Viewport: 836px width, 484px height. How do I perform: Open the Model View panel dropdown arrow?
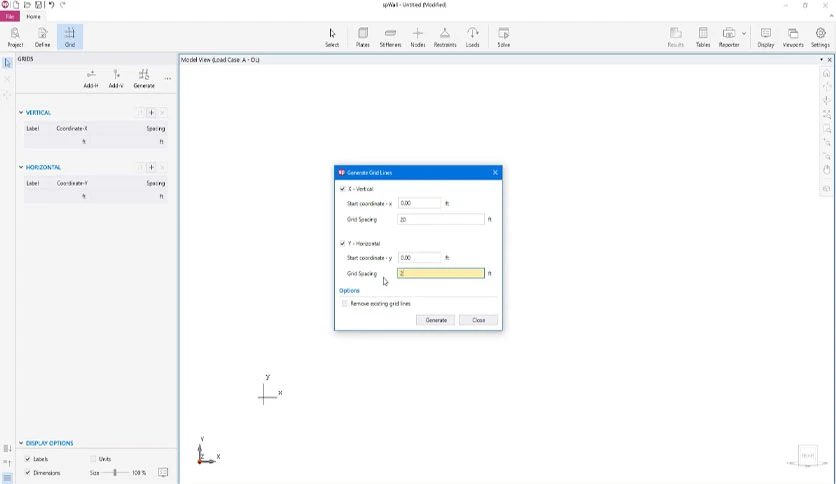click(x=821, y=60)
